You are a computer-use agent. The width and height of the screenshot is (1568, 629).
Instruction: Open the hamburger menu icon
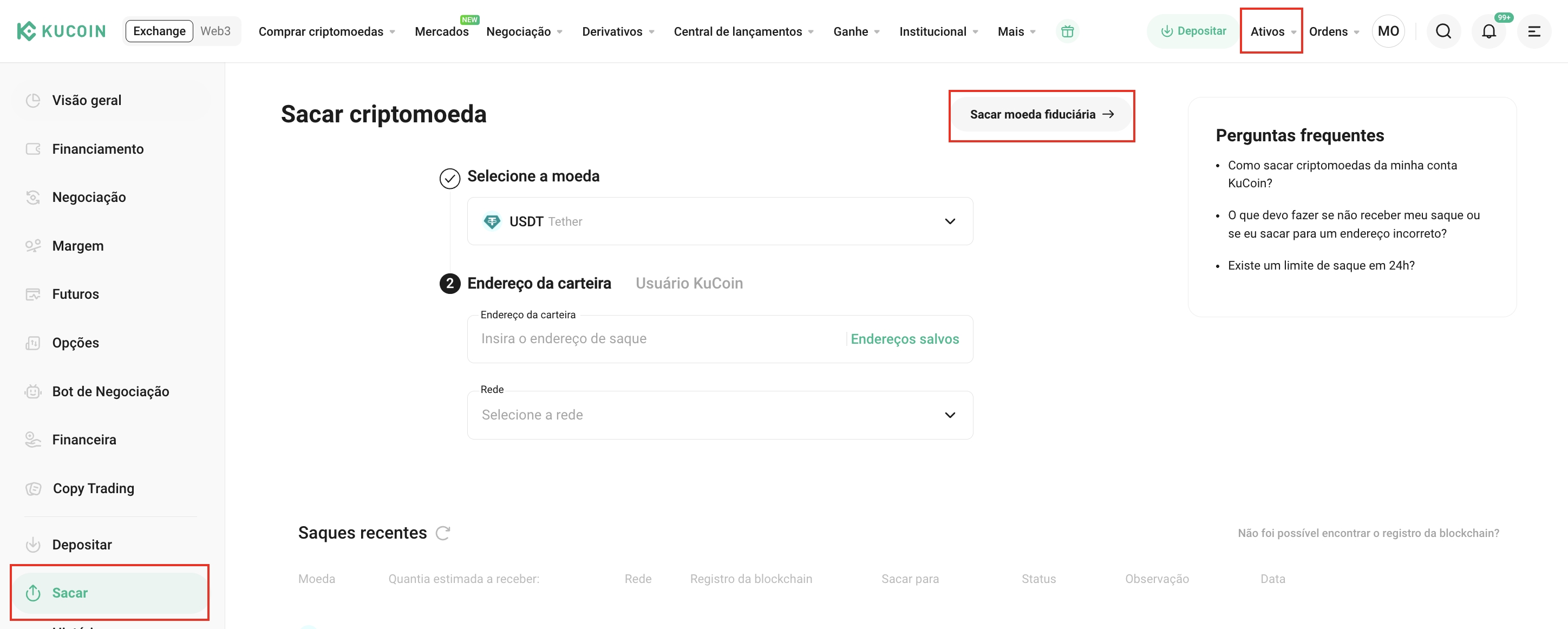[1534, 31]
